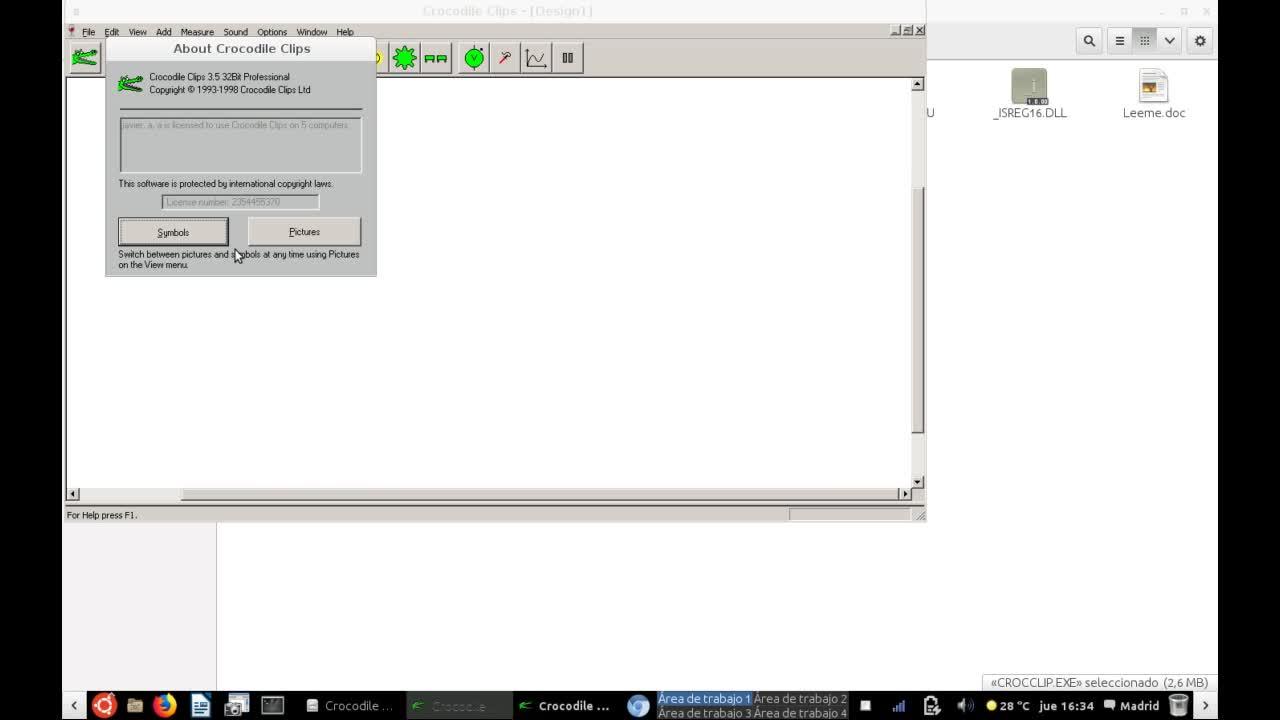The width and height of the screenshot is (1280, 720).
Task: Switch to first Crocodile taskbar window
Action: (350, 705)
